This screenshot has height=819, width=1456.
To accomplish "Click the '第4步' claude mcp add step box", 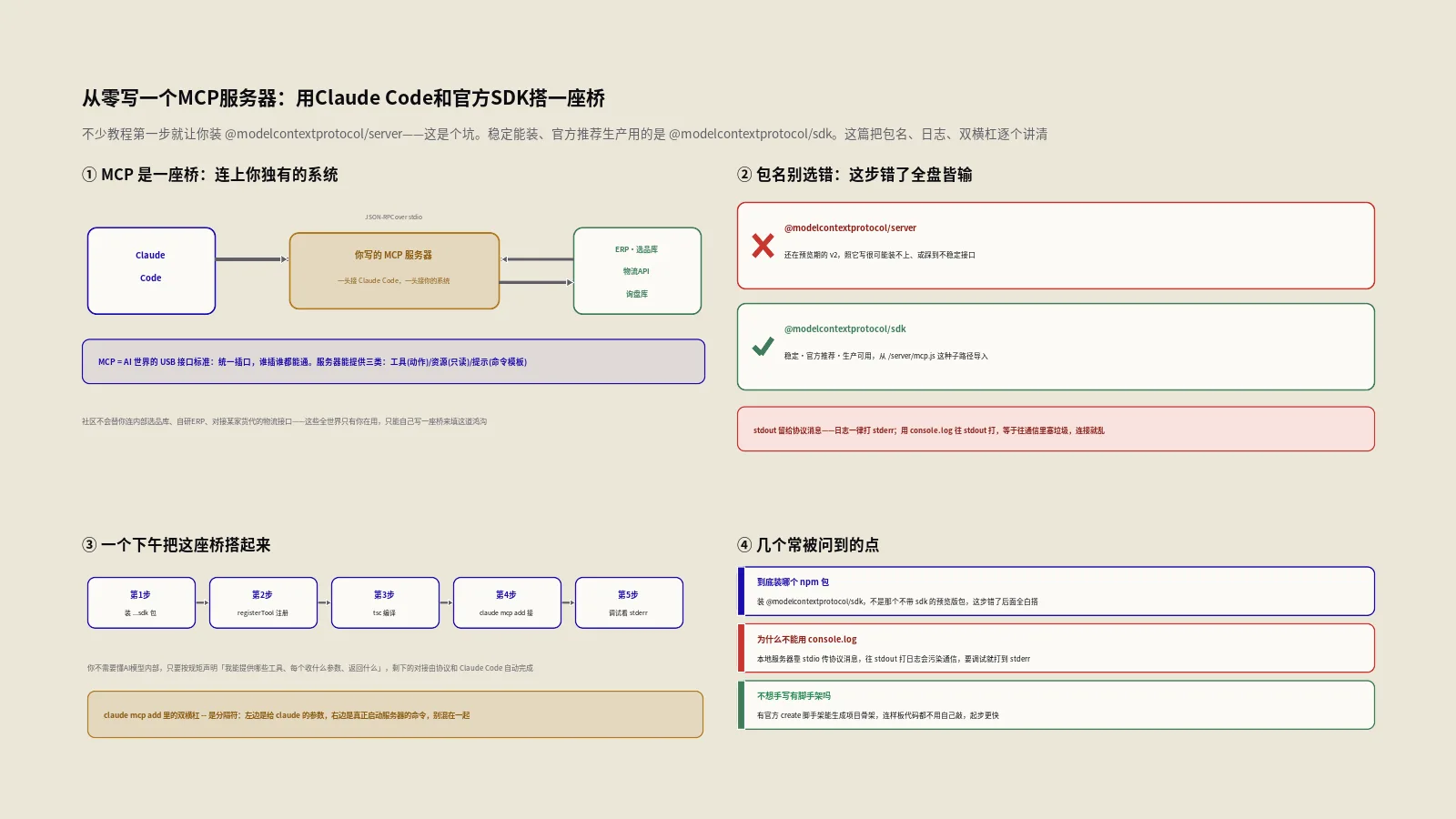I will point(507,602).
